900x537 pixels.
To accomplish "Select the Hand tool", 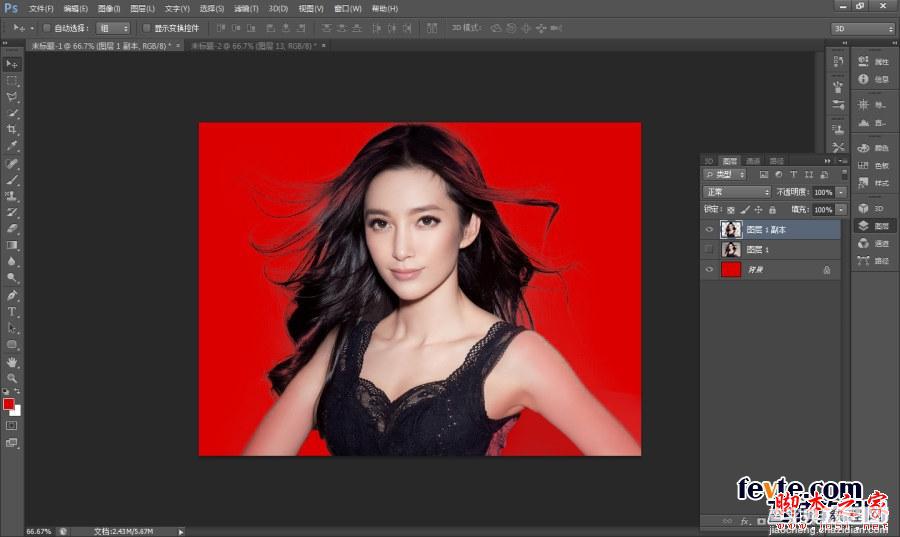I will click(11, 363).
